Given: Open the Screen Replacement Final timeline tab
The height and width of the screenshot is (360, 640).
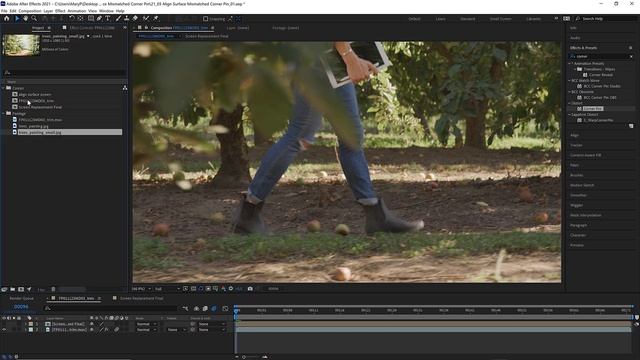Looking at the screenshot, I should point(141,298).
